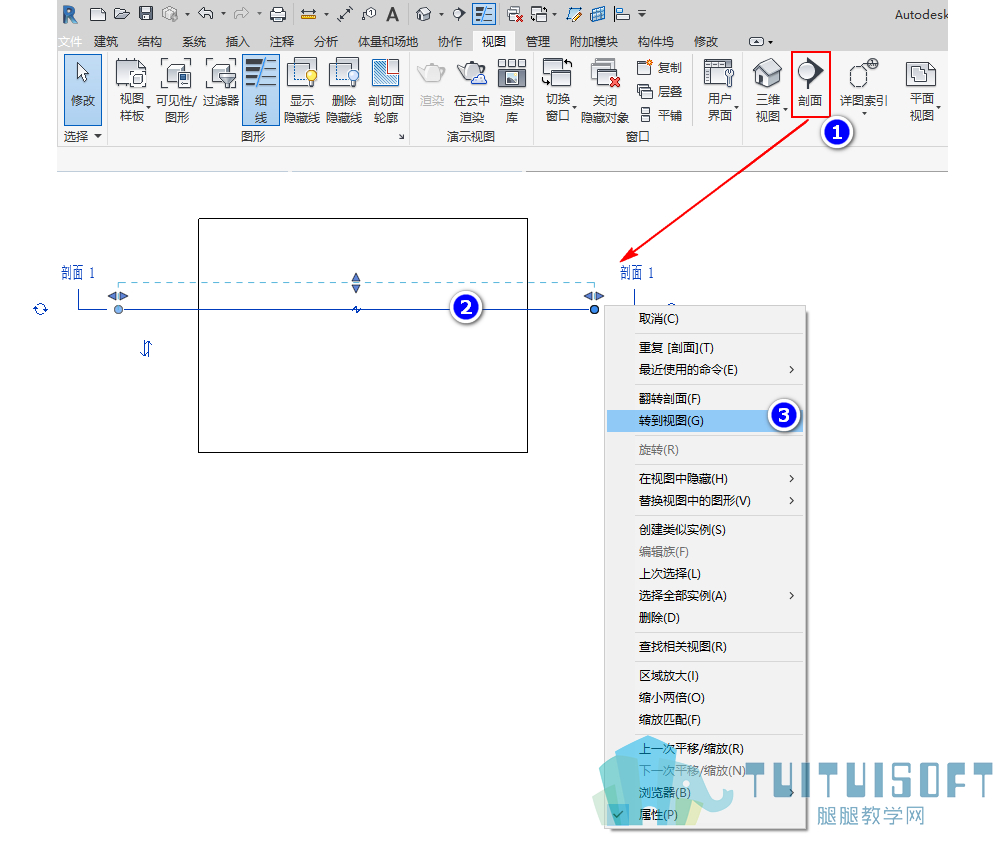Screen dimensions: 1006x843
Task: Click the 切换窗口 switch windows button
Action: [558, 90]
